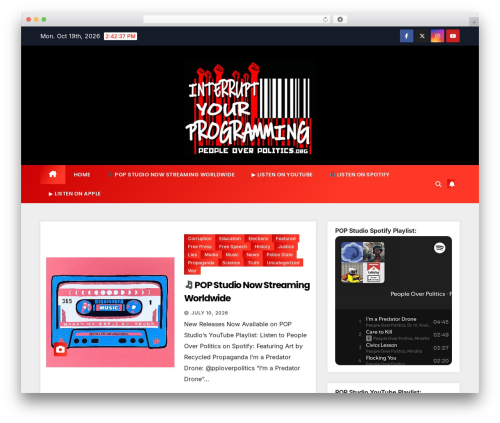This screenshot has height=423, width=500.
Task: Select the Media category tag
Action: point(211,255)
